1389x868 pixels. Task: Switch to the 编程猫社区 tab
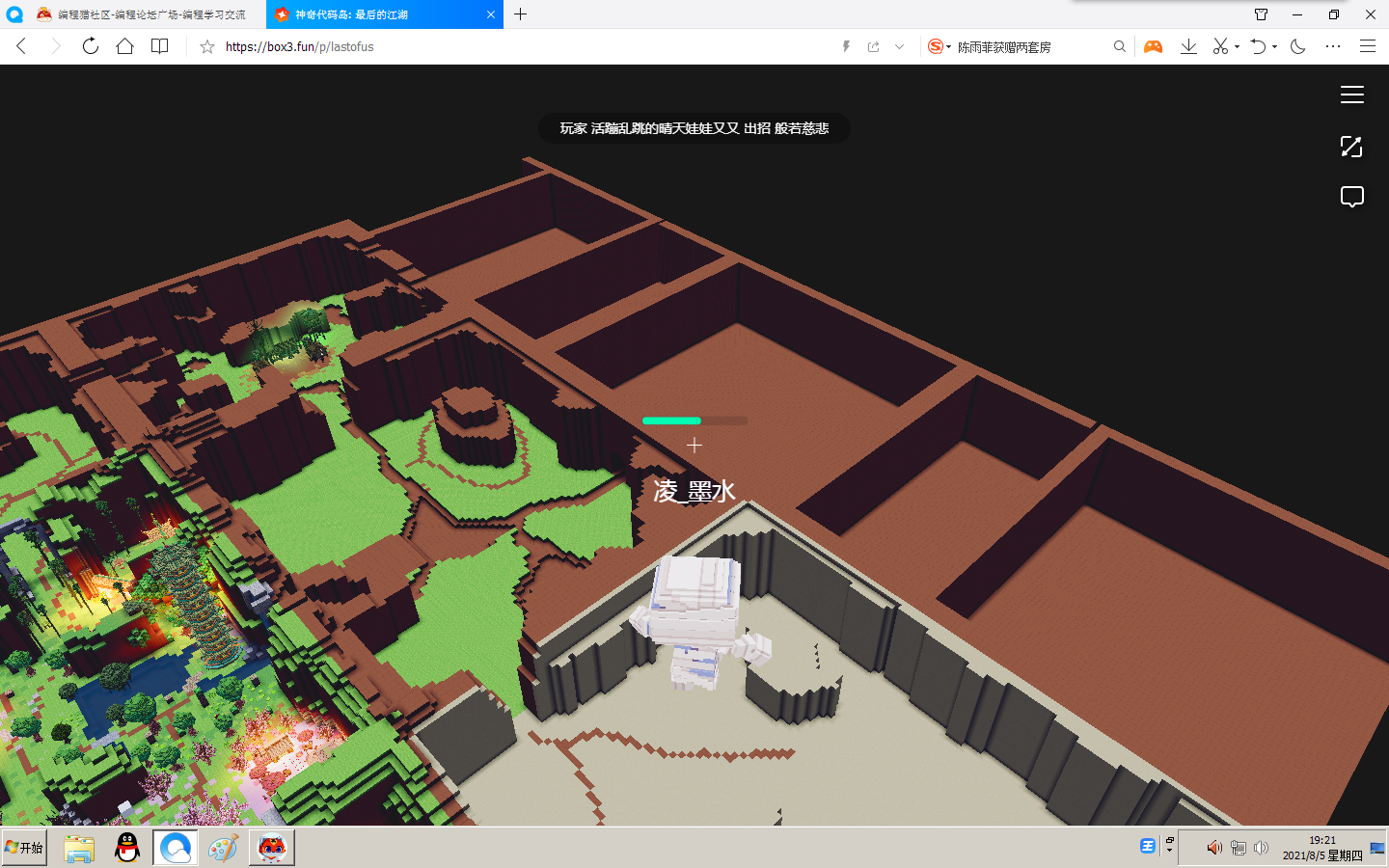(144, 14)
